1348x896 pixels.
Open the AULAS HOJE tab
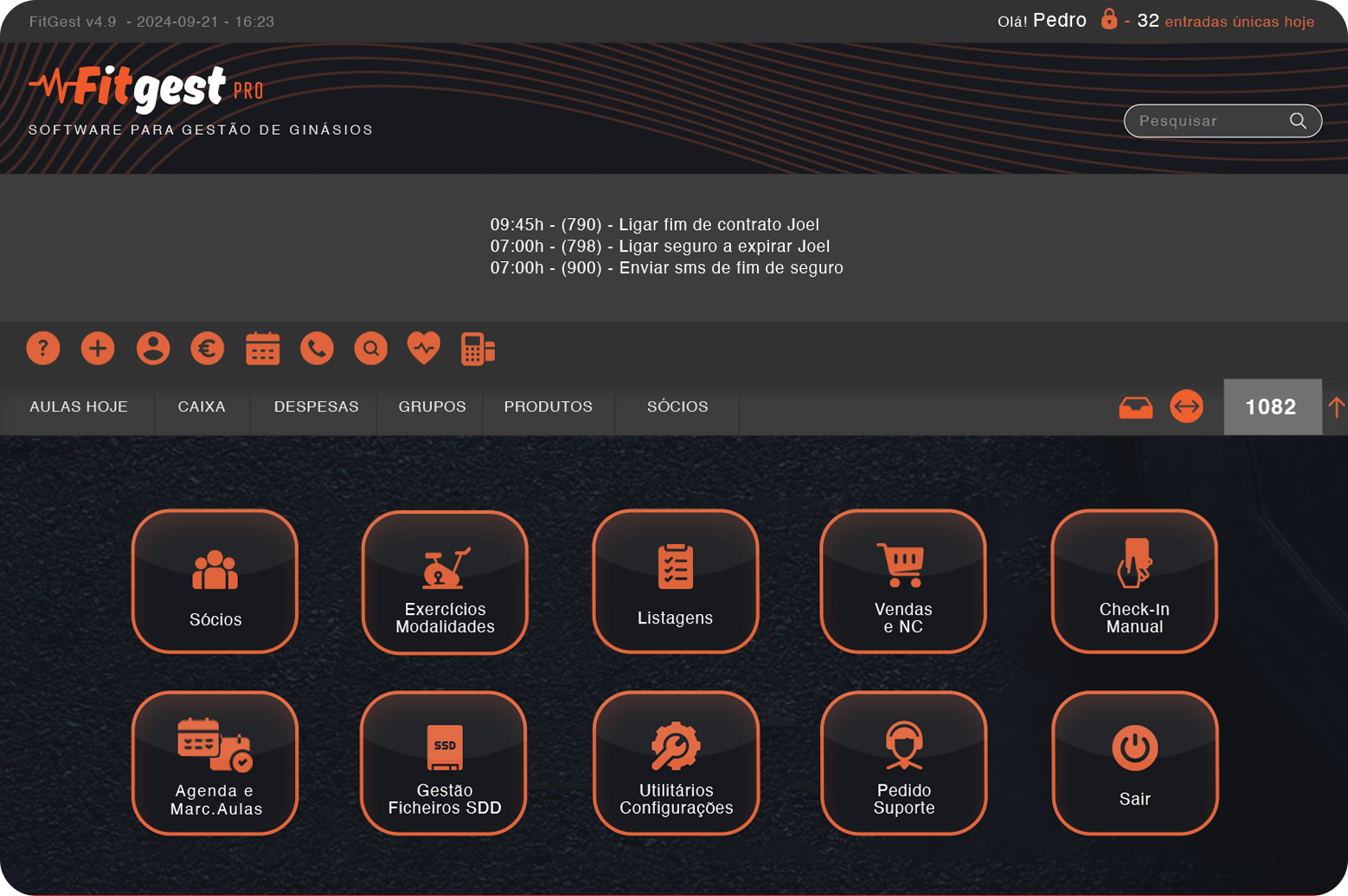[79, 406]
